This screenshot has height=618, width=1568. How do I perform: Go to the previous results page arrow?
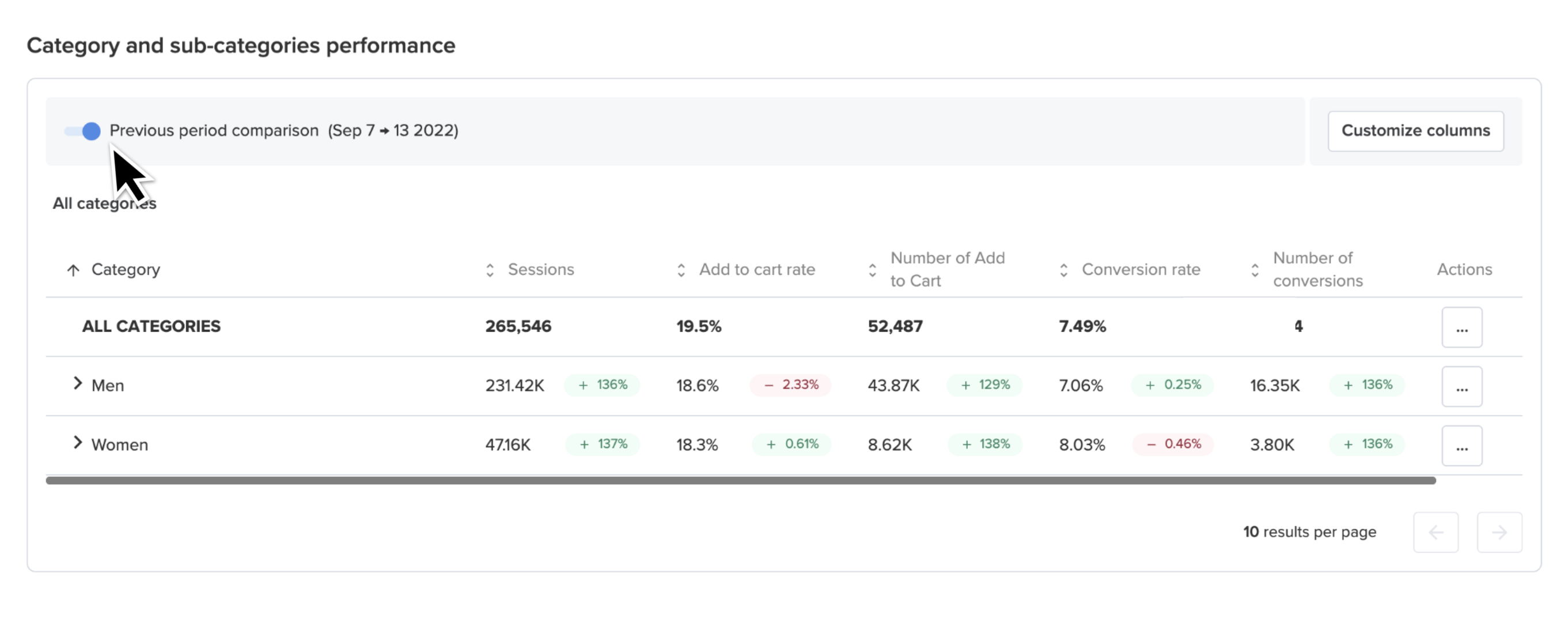(x=1436, y=533)
